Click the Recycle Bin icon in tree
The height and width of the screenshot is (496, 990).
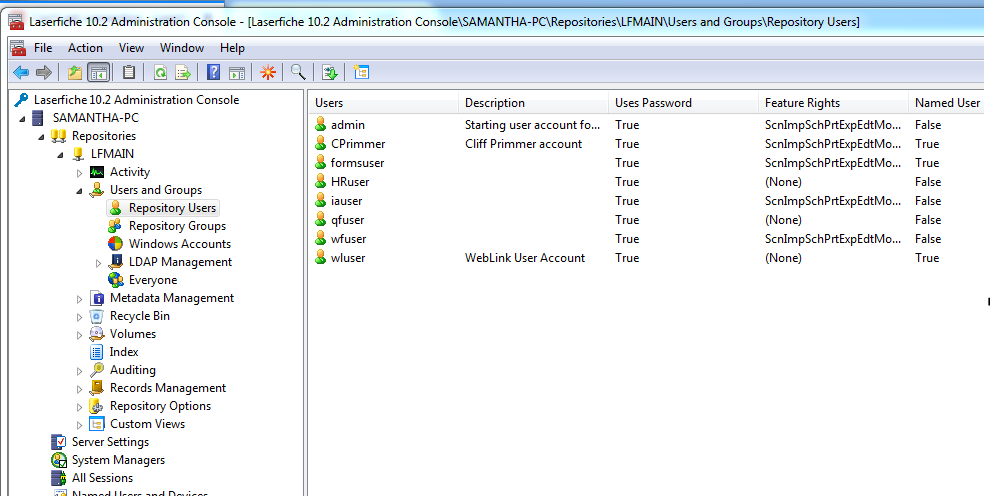coord(97,316)
